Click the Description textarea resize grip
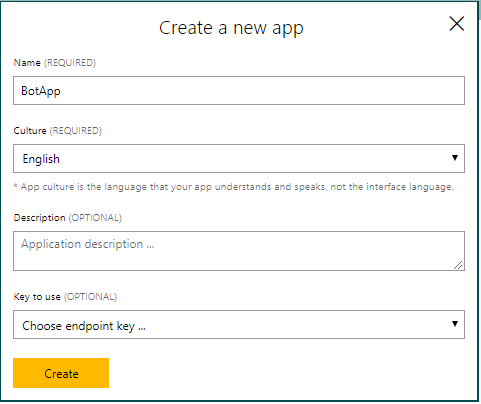Image resolution: width=481 pixels, height=404 pixels. [x=458, y=265]
